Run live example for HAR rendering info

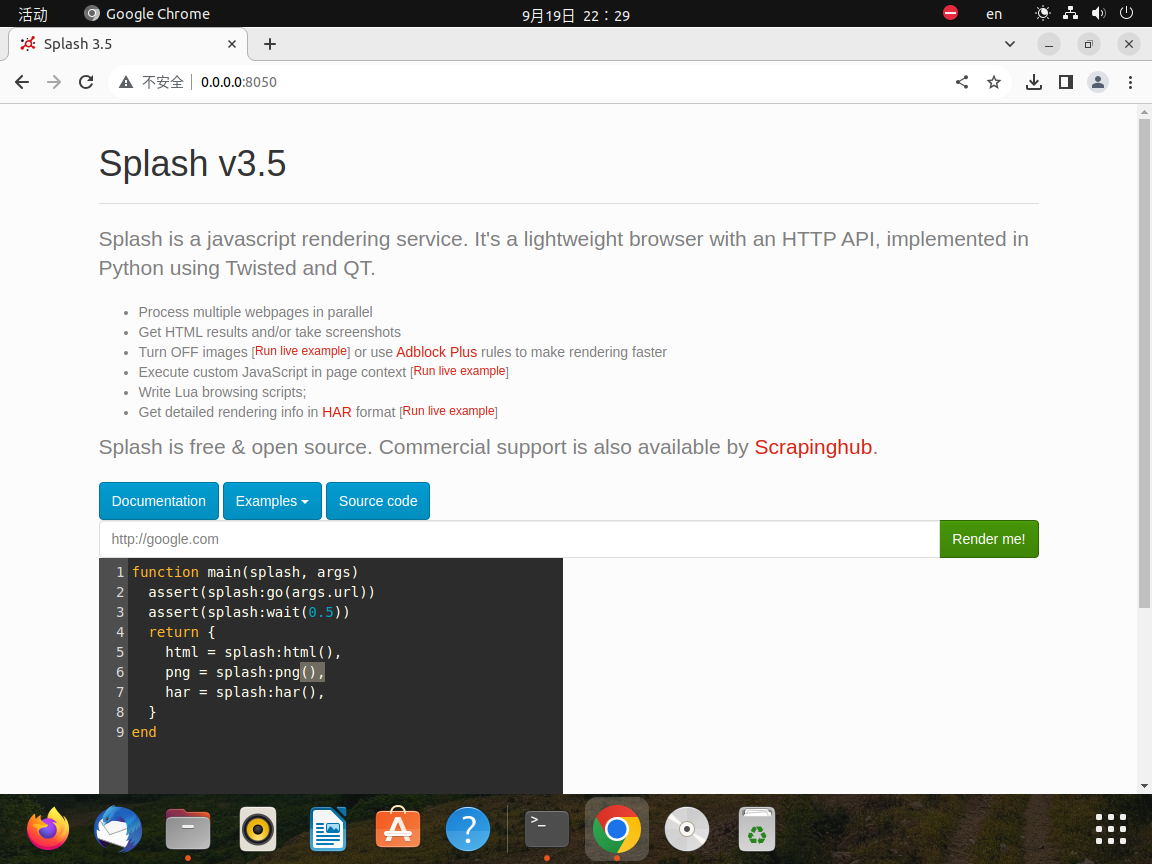coord(448,411)
